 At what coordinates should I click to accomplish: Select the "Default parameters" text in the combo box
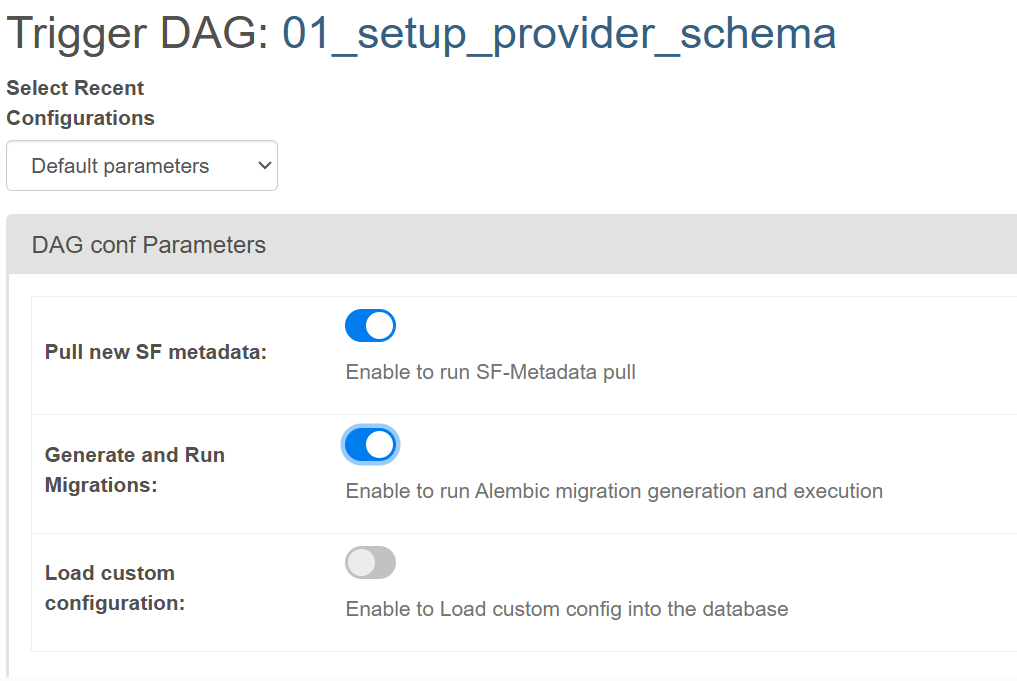(x=120, y=166)
